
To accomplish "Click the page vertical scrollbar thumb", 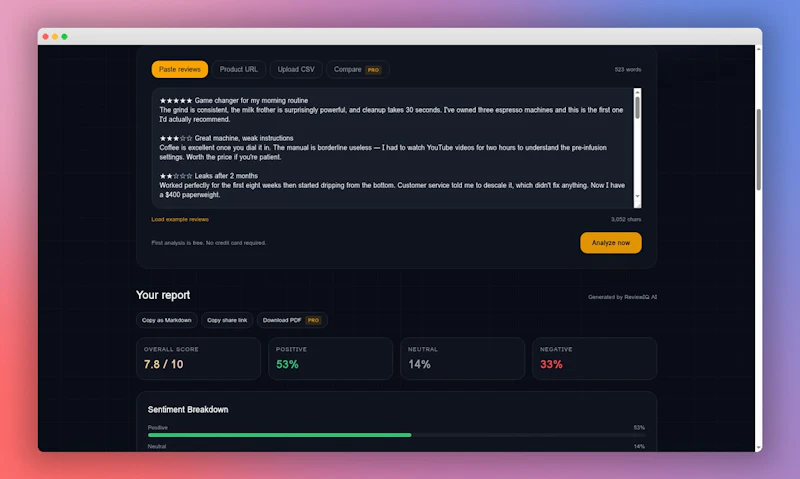I will (x=759, y=149).
